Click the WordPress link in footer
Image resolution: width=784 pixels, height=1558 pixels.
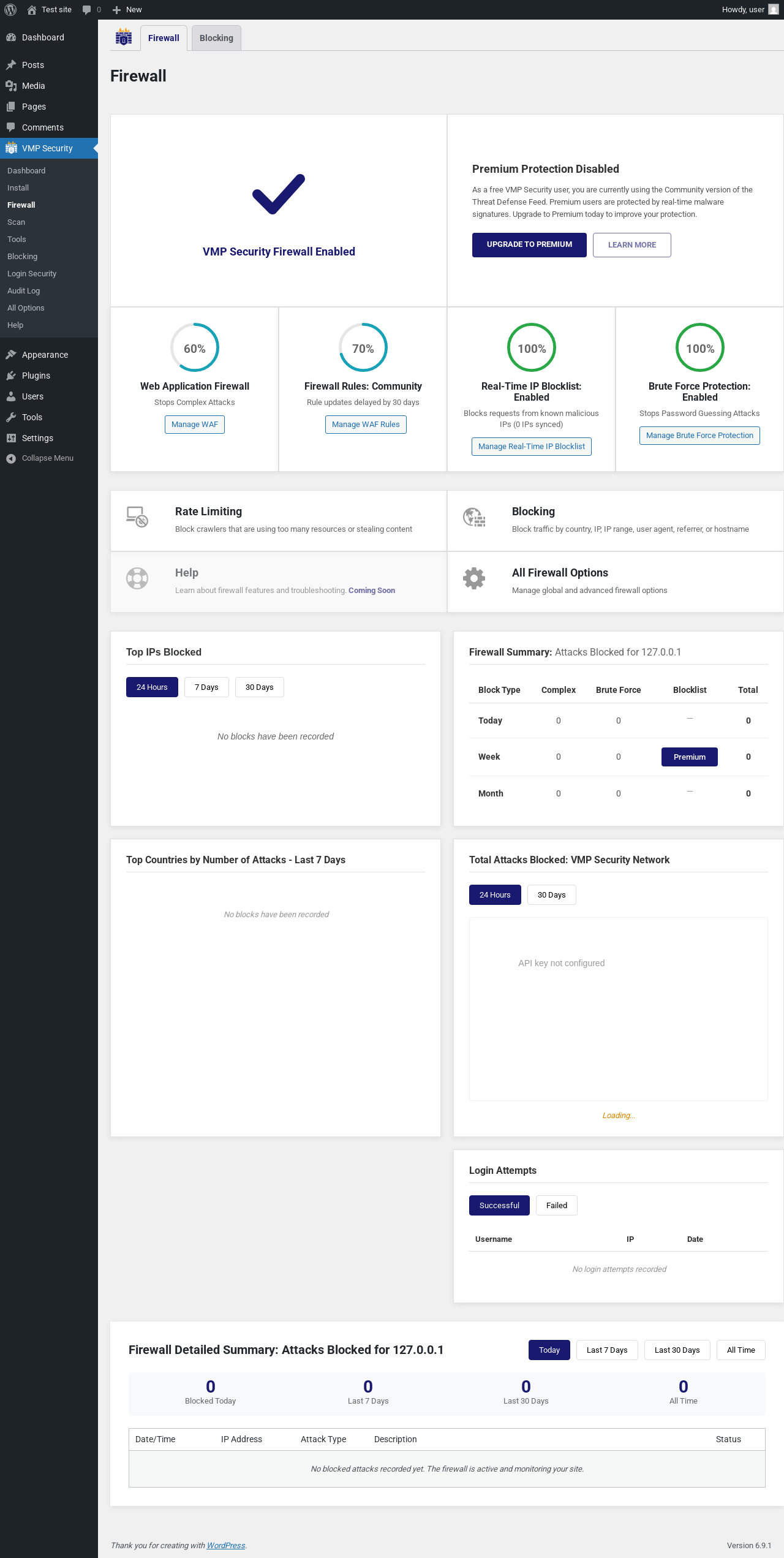click(226, 1546)
